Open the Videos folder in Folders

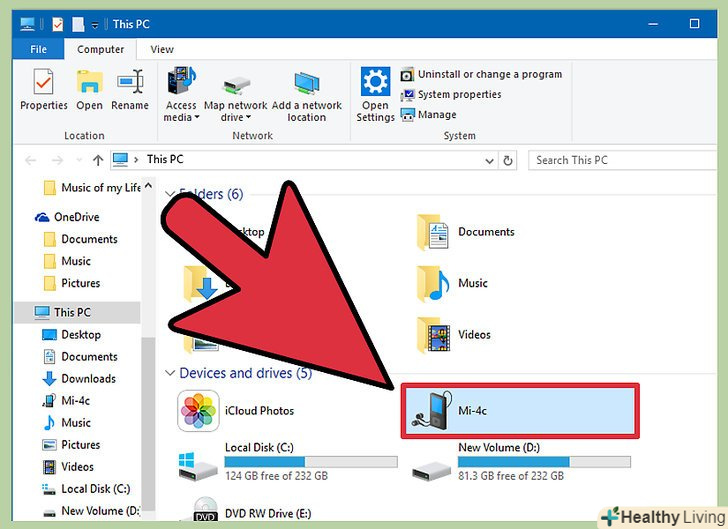click(x=454, y=334)
